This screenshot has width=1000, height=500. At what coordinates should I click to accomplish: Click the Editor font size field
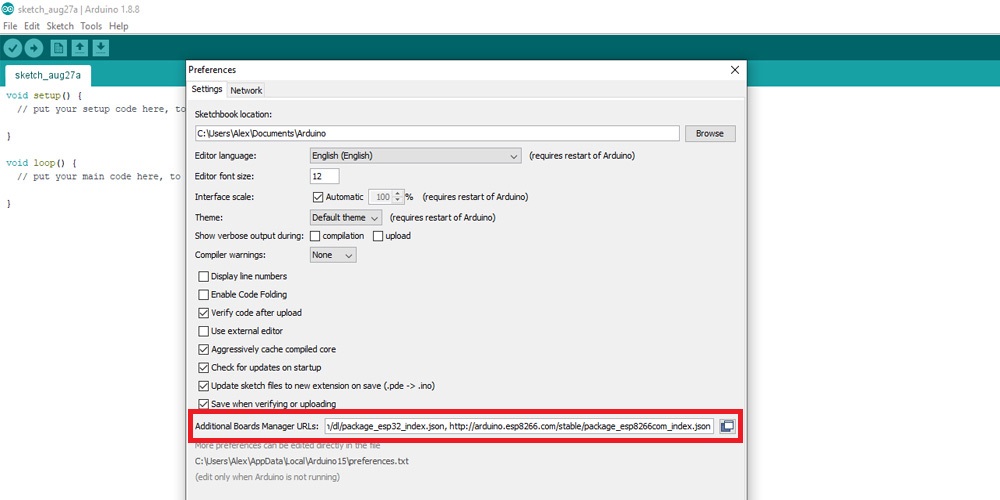point(325,176)
